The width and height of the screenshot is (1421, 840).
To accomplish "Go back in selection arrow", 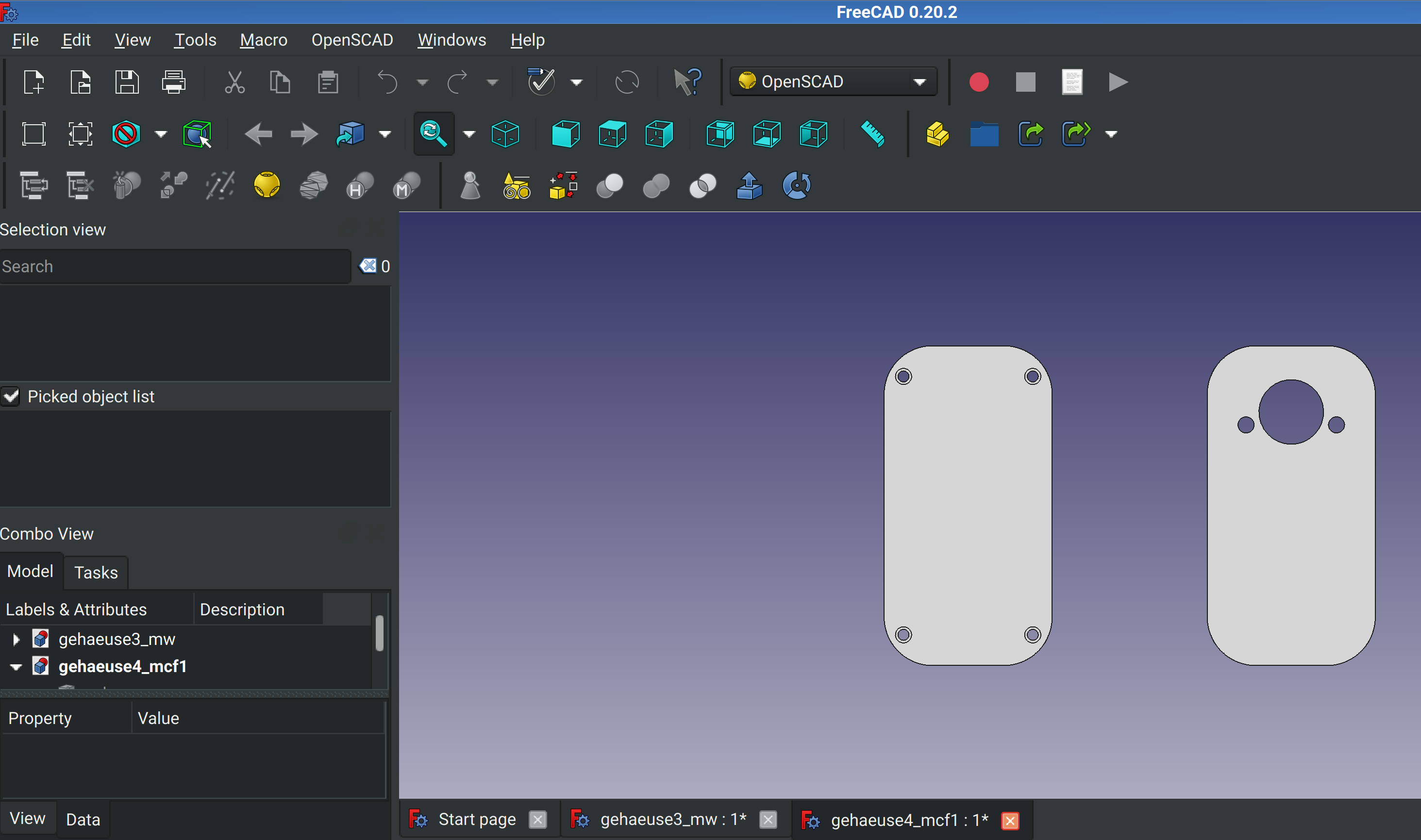I will pyautogui.click(x=258, y=134).
